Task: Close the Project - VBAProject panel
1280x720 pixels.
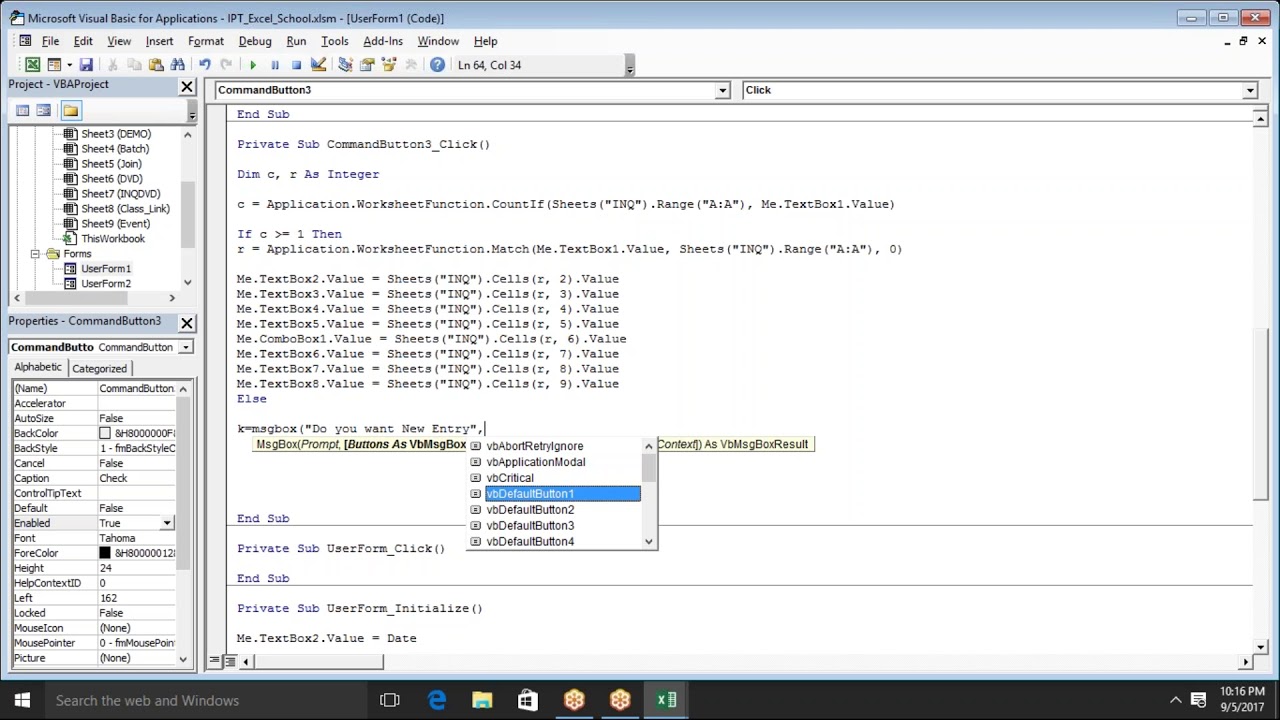Action: [x=187, y=87]
